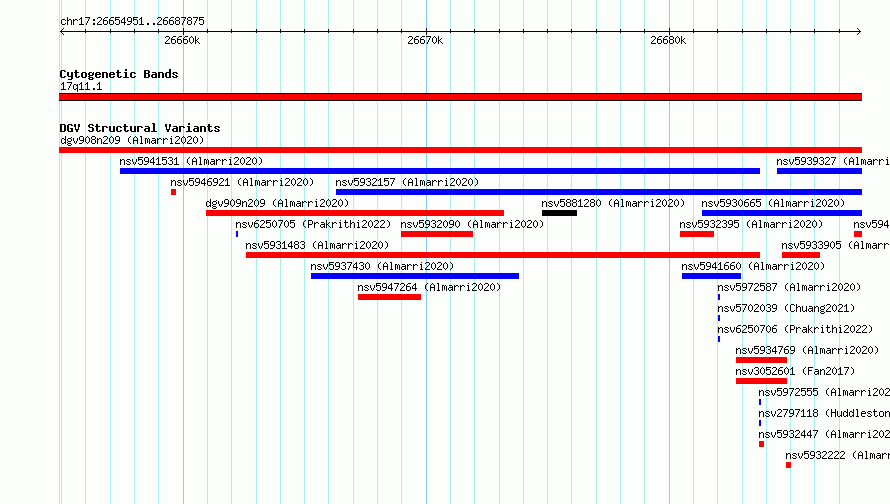
Task: Open the nsv5939327 variant label
Action: coord(833,161)
